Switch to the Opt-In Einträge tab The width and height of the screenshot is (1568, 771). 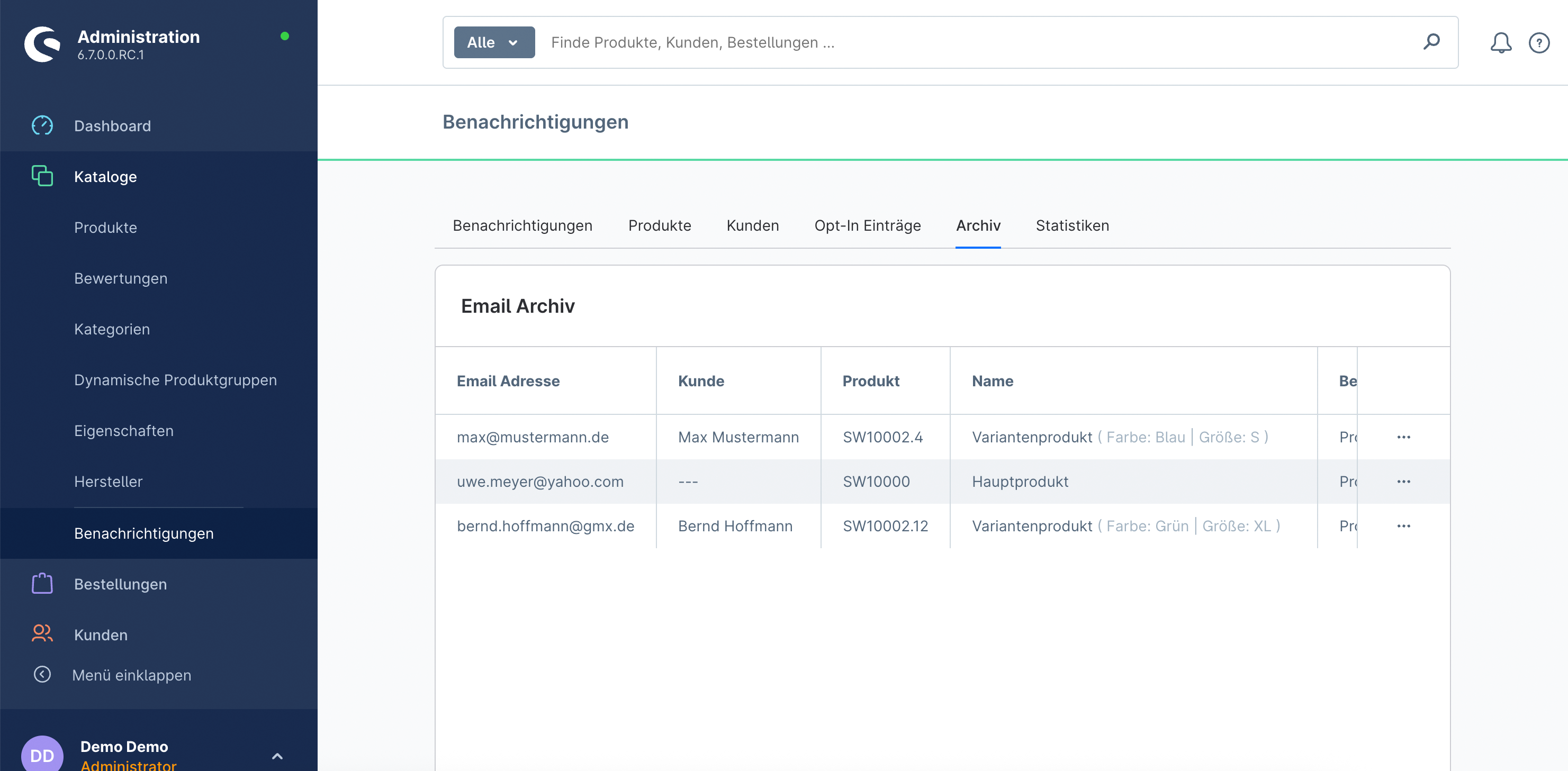click(868, 226)
